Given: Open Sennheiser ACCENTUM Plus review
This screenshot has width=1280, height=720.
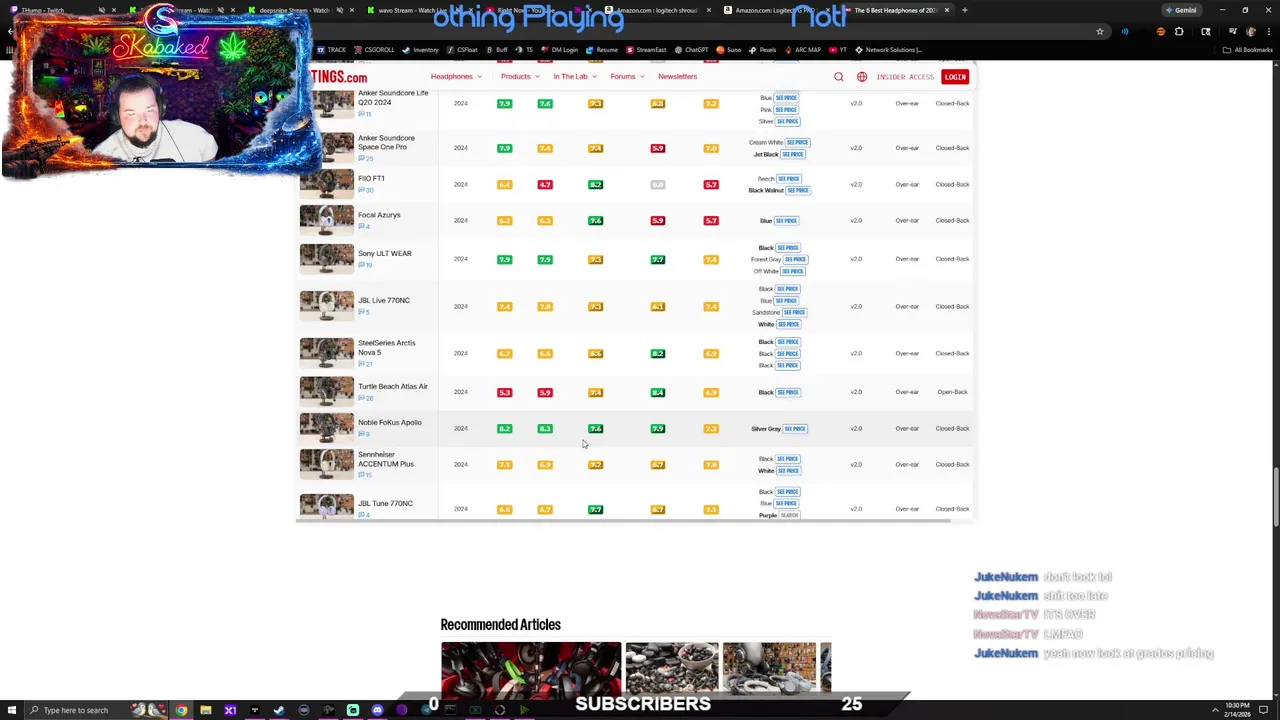Looking at the screenshot, I should coord(386,459).
